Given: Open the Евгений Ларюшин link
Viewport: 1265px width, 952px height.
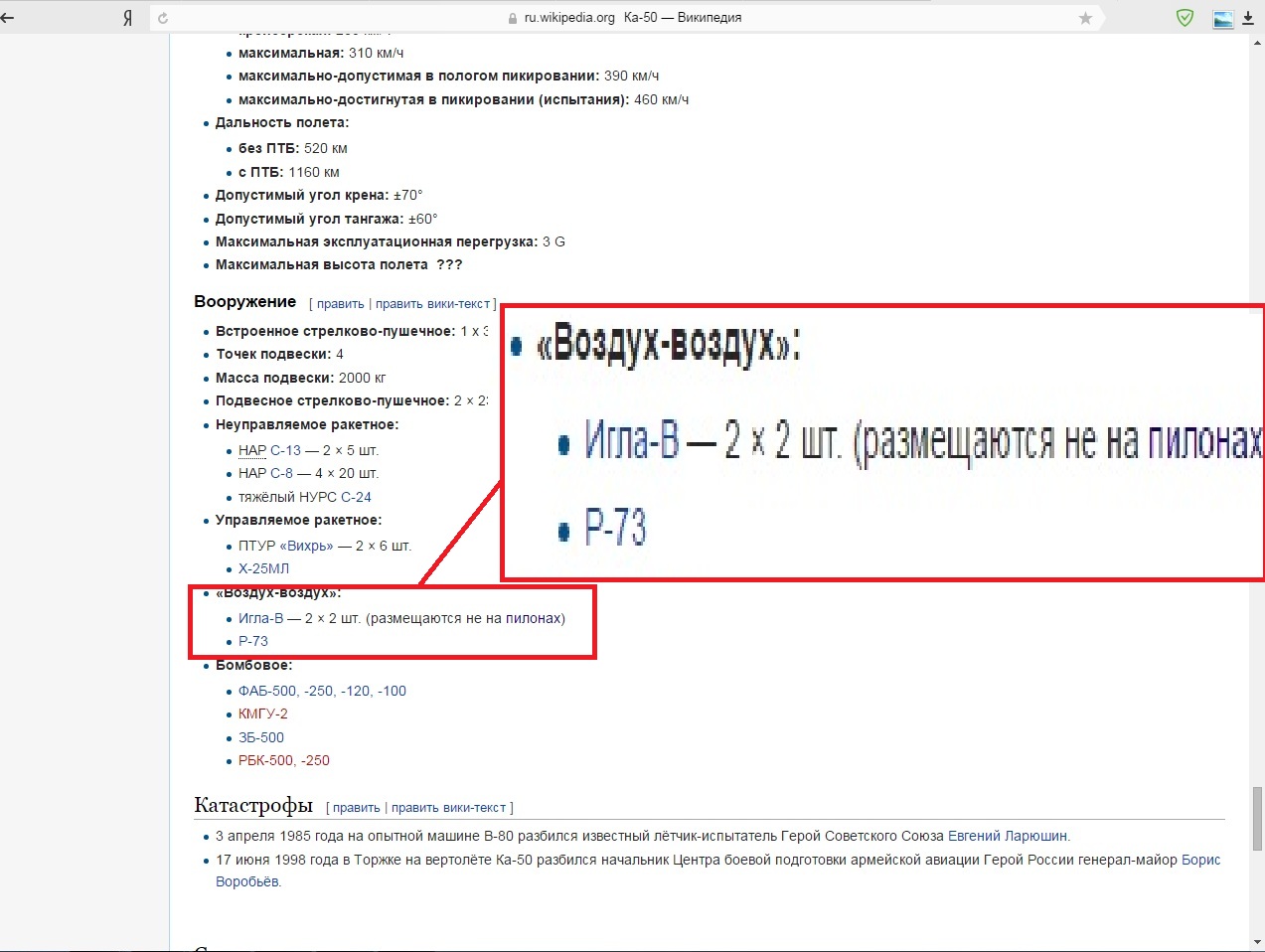Looking at the screenshot, I should [1008, 836].
